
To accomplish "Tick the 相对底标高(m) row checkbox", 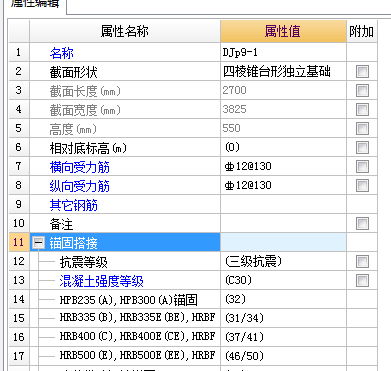I will (x=362, y=147).
